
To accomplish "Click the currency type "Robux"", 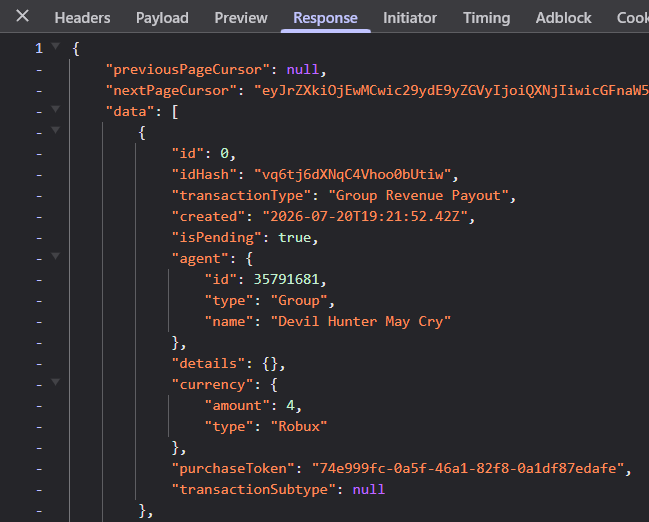I will 299,426.
